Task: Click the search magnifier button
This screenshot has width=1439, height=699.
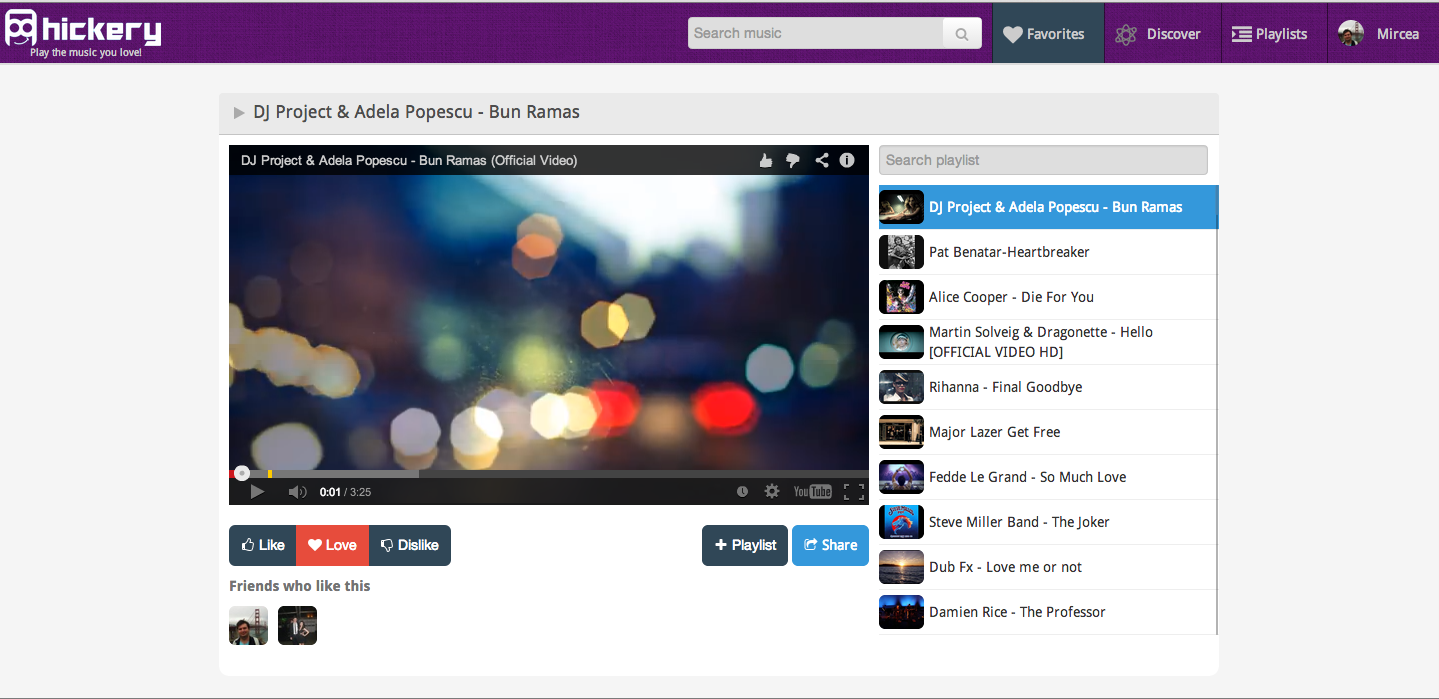Action: point(961,34)
